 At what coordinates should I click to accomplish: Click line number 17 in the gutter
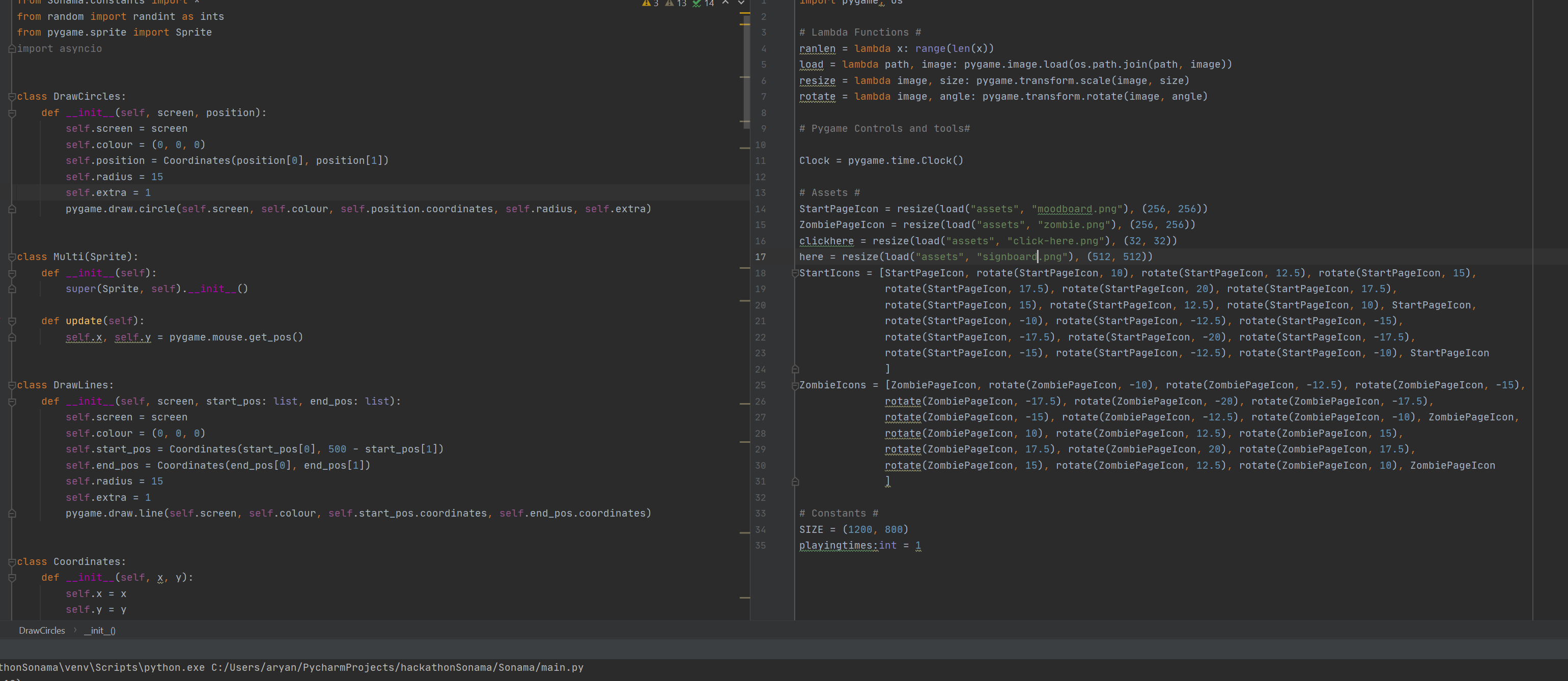click(x=760, y=257)
